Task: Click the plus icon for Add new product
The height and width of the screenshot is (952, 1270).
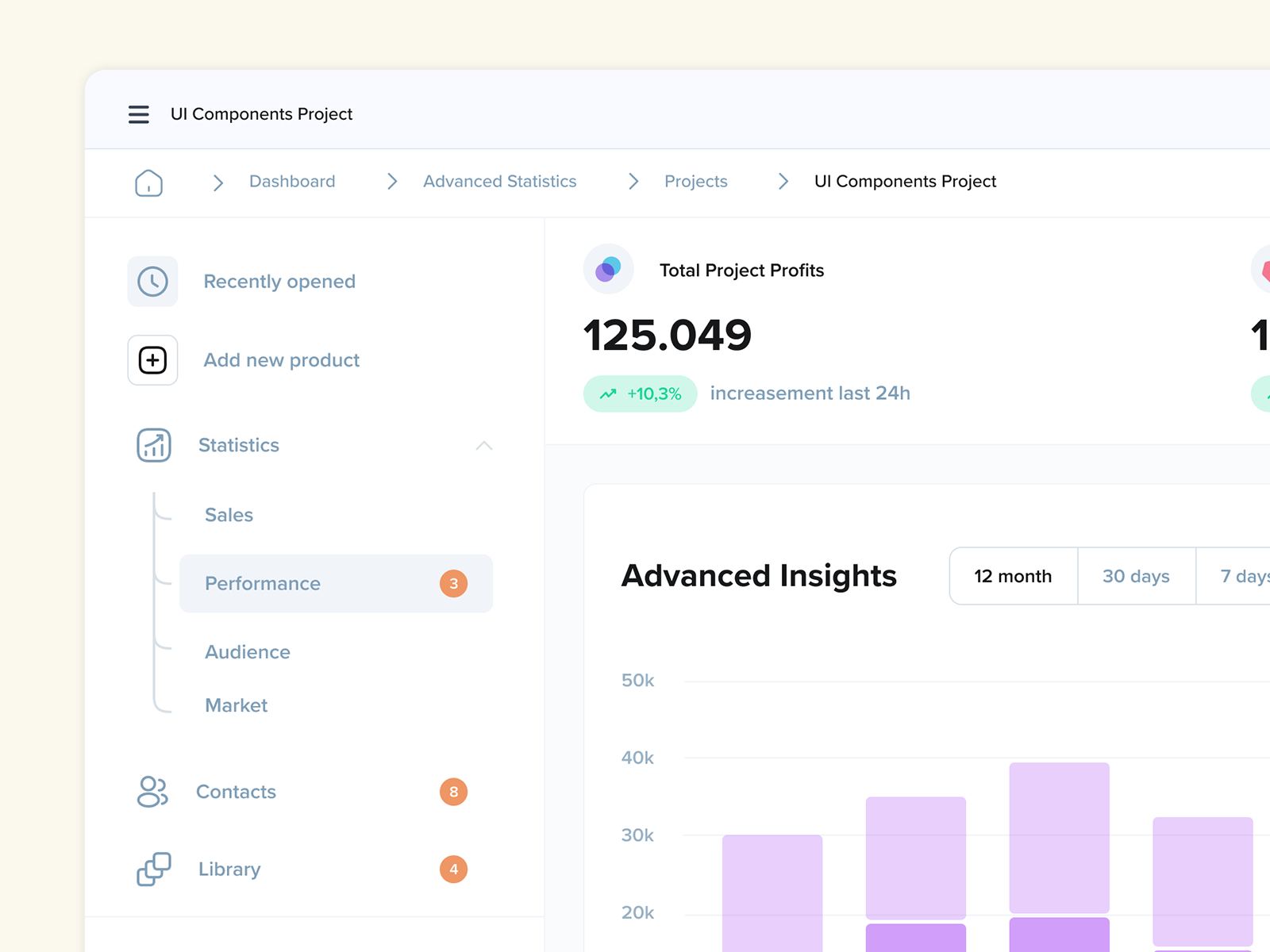Action: coord(152,360)
